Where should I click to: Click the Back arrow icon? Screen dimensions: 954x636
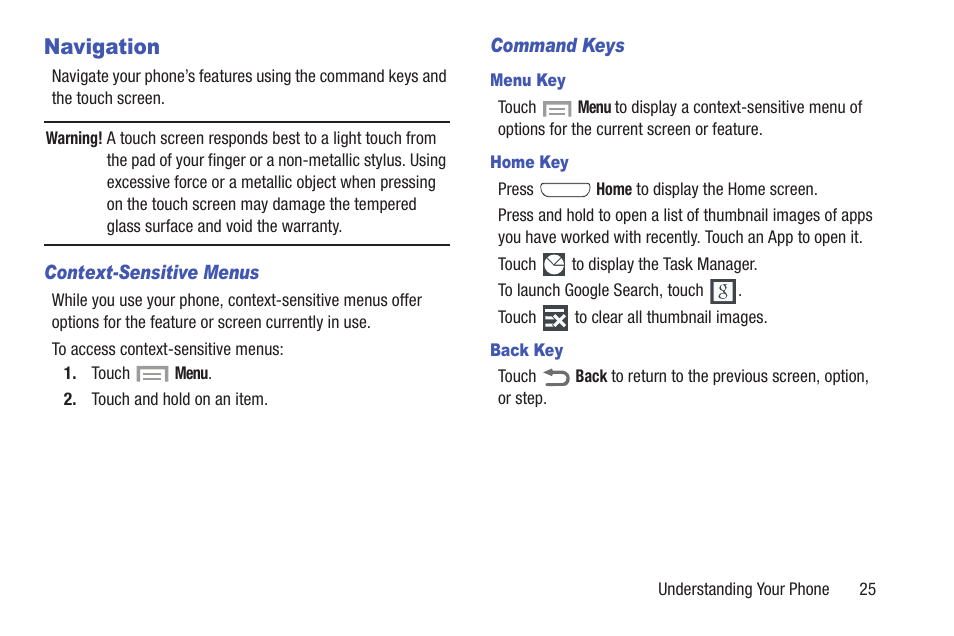(x=556, y=377)
